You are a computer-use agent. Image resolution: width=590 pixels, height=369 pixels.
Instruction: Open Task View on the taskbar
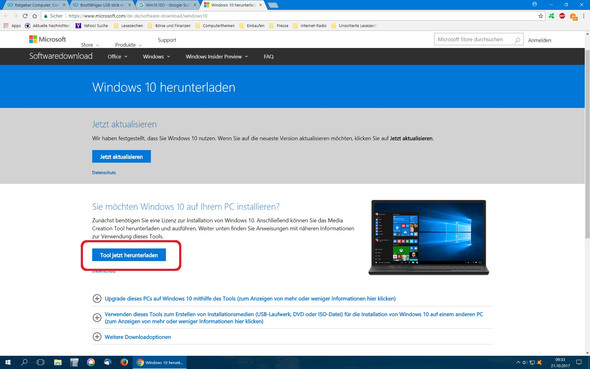click(x=41, y=362)
